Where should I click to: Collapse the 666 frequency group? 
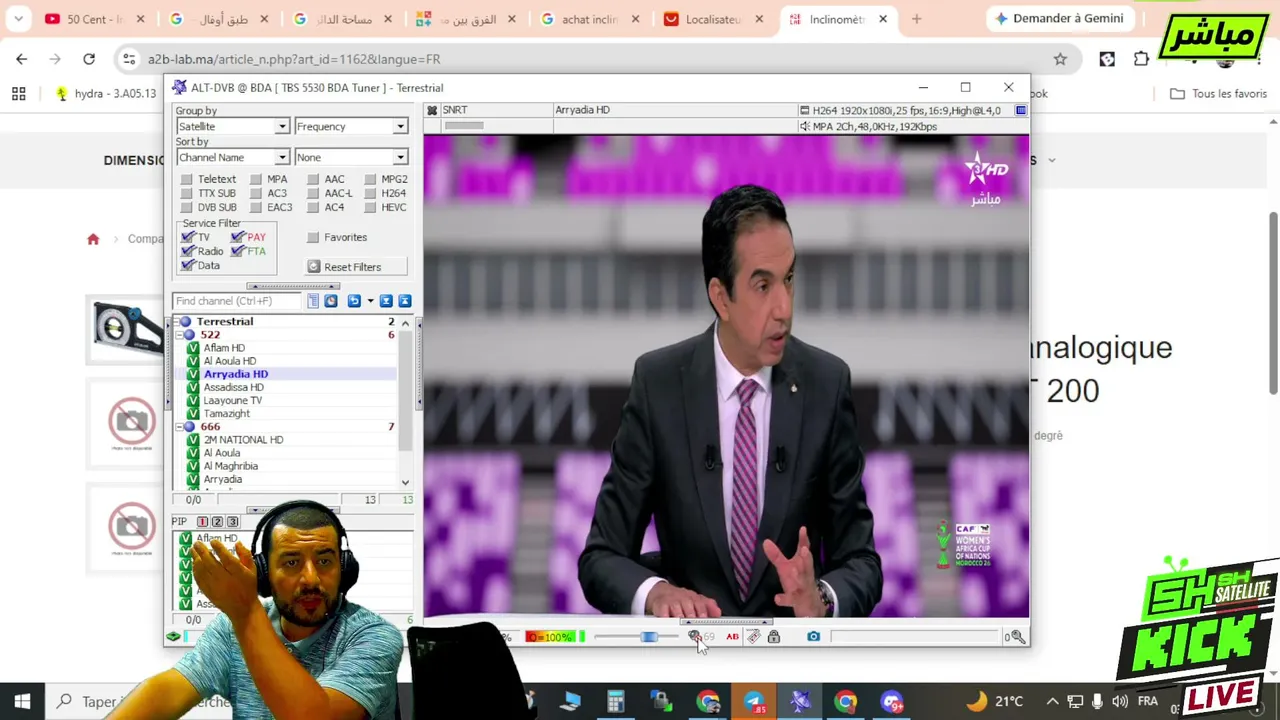pyautogui.click(x=179, y=427)
